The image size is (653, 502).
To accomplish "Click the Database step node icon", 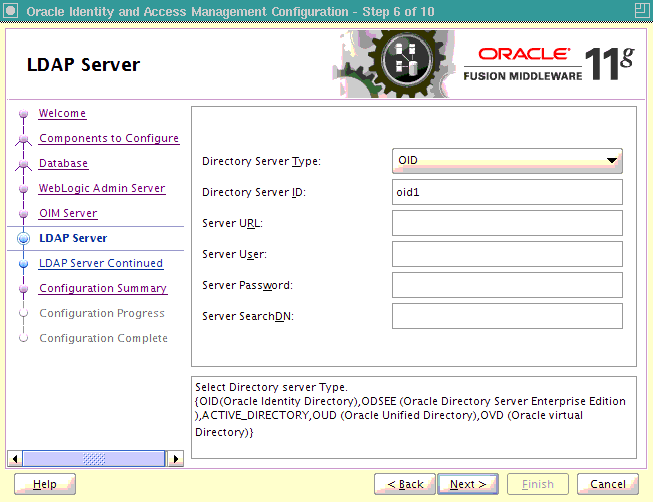I will click(24, 165).
